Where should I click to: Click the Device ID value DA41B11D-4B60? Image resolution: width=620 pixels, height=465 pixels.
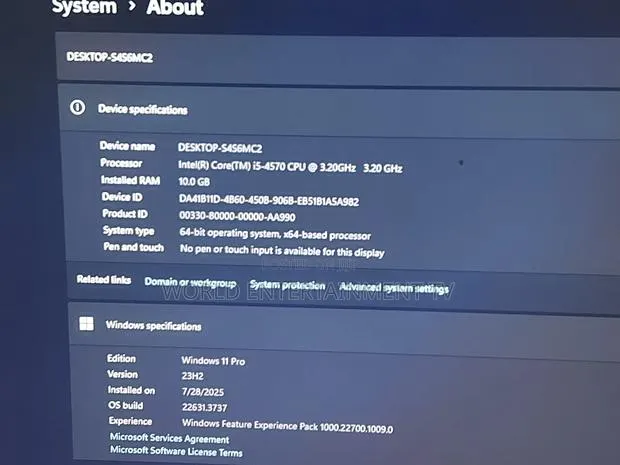(x=269, y=199)
